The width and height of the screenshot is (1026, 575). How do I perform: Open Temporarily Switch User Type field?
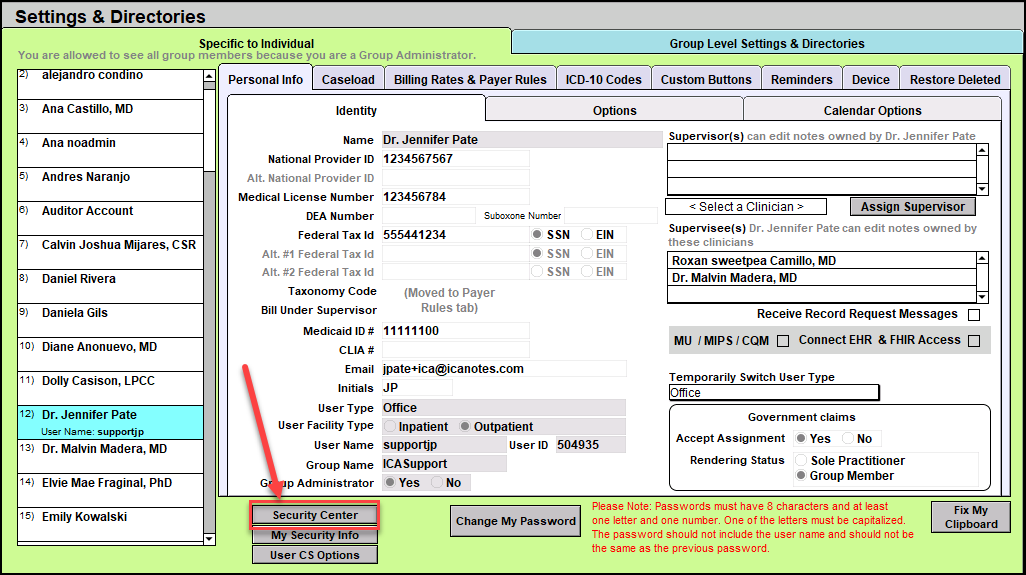tap(773, 393)
